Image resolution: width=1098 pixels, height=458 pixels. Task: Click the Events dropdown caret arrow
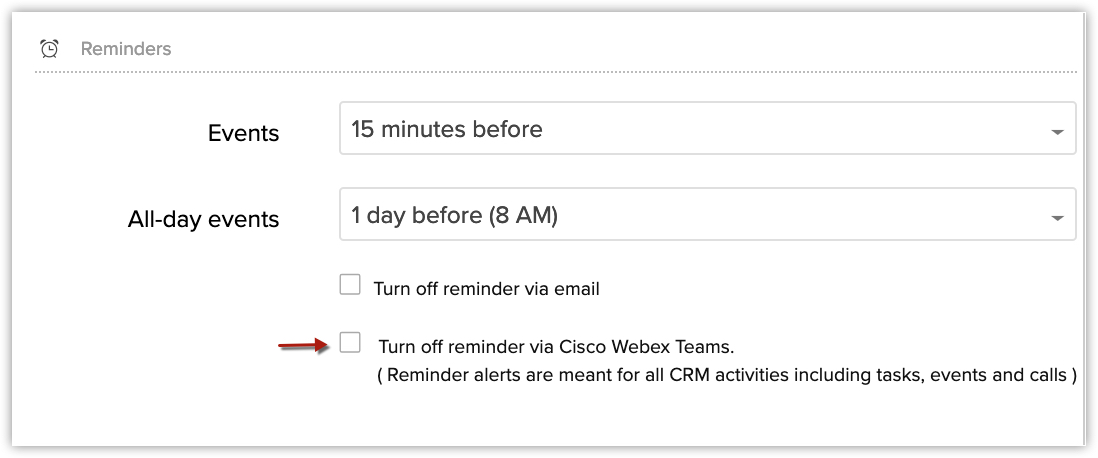1057,131
